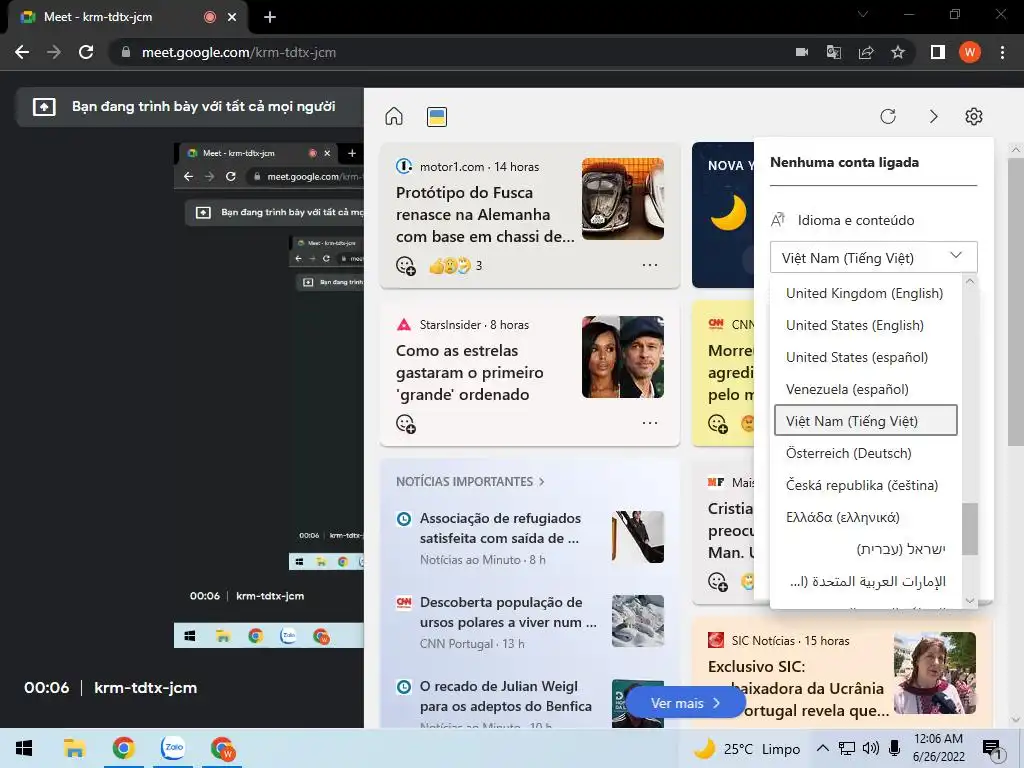This screenshot has width=1024, height=768.
Task: Open volume control in system tray
Action: point(870,748)
